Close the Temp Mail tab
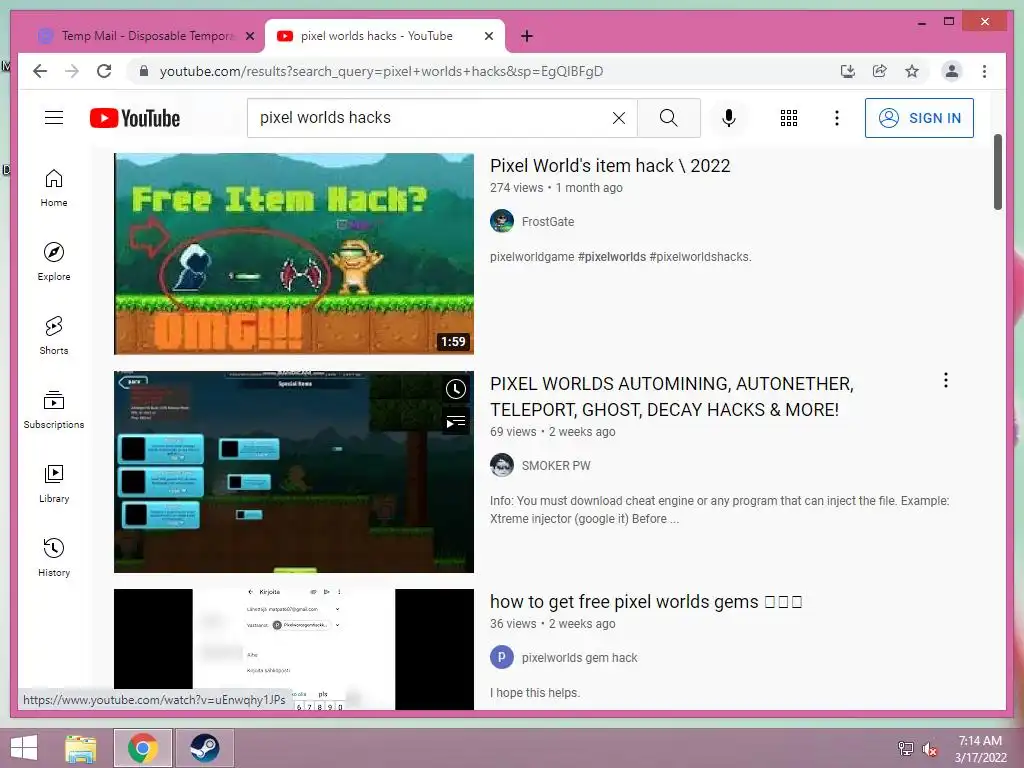Viewport: 1024px width, 768px height. tap(249, 36)
